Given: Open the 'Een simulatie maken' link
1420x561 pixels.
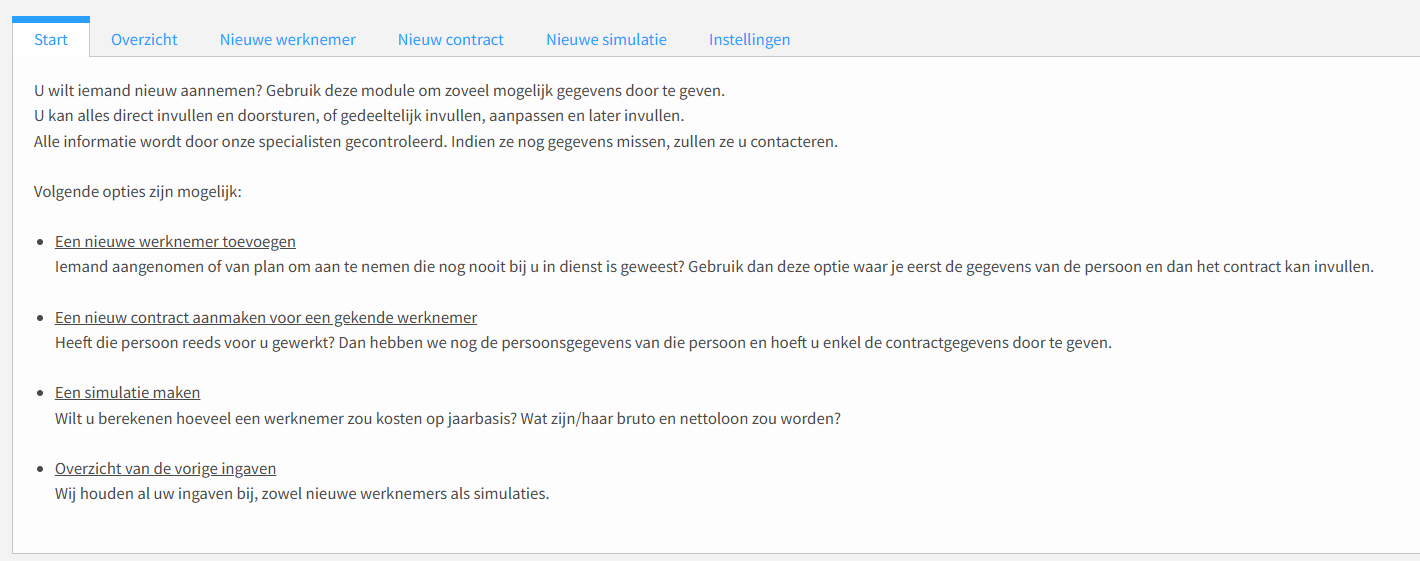Looking at the screenshot, I should tap(128, 393).
